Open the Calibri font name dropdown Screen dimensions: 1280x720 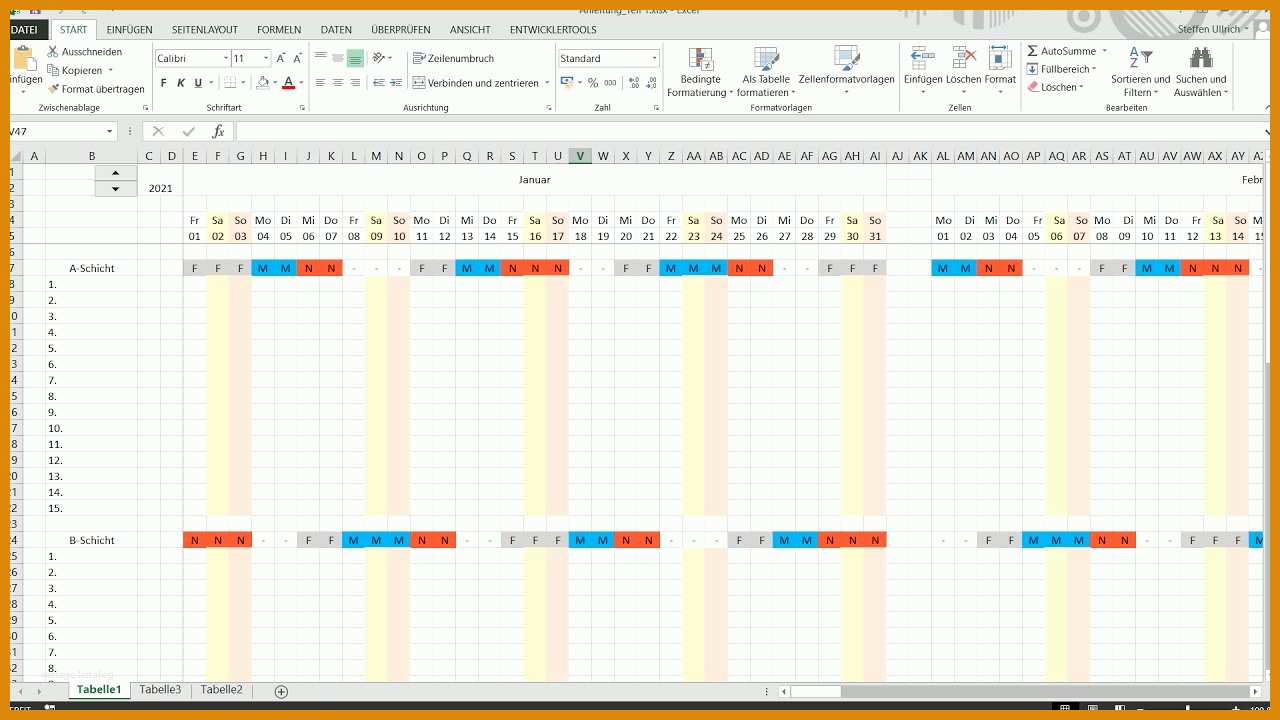coord(225,58)
